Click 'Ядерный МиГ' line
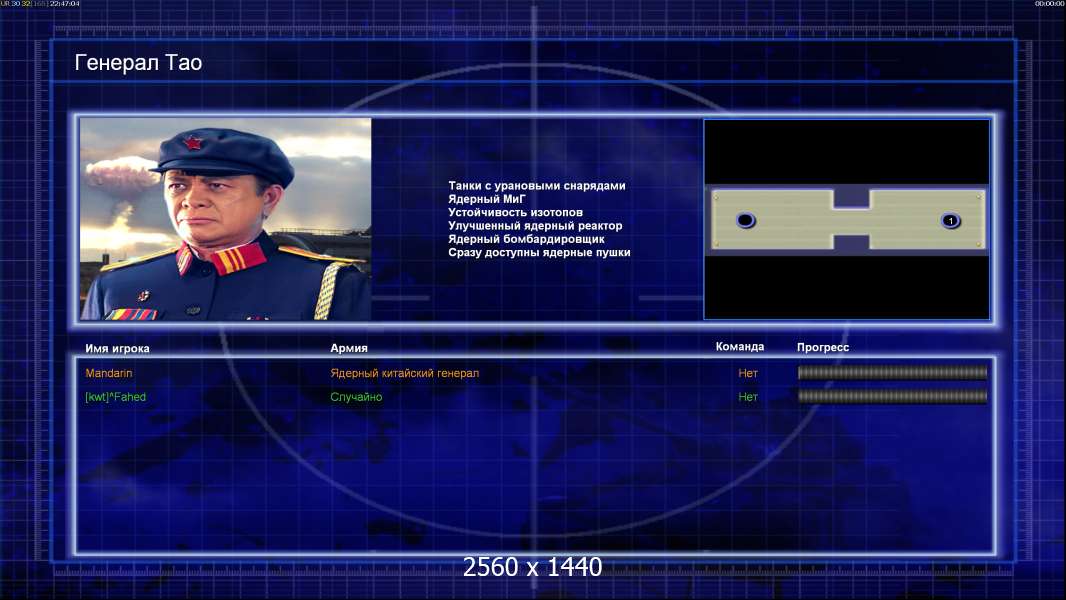This screenshot has width=1066, height=600. tap(487, 199)
